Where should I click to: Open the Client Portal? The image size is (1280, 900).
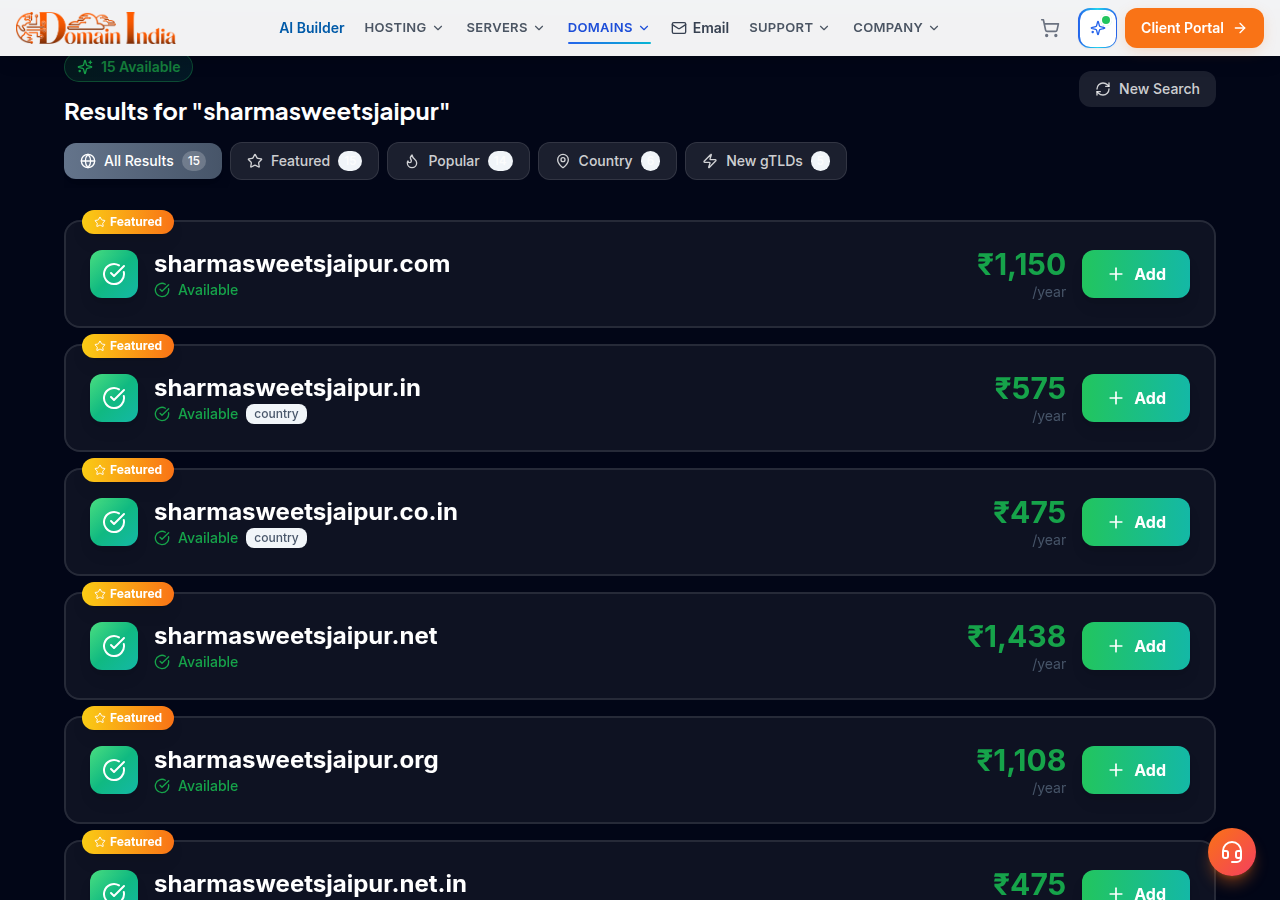[x=1194, y=28]
